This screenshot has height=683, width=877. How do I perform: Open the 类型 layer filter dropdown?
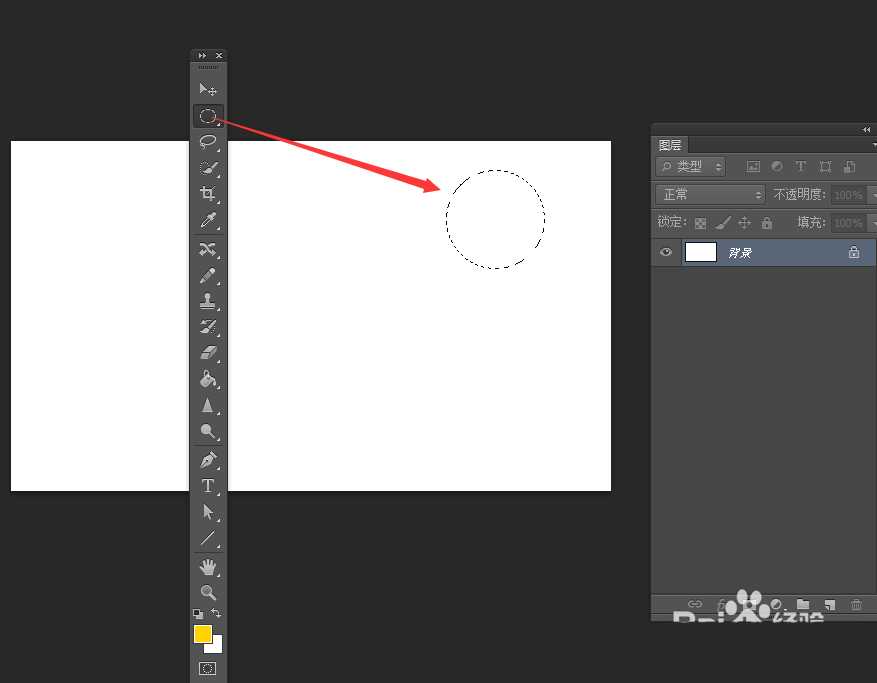(690, 166)
